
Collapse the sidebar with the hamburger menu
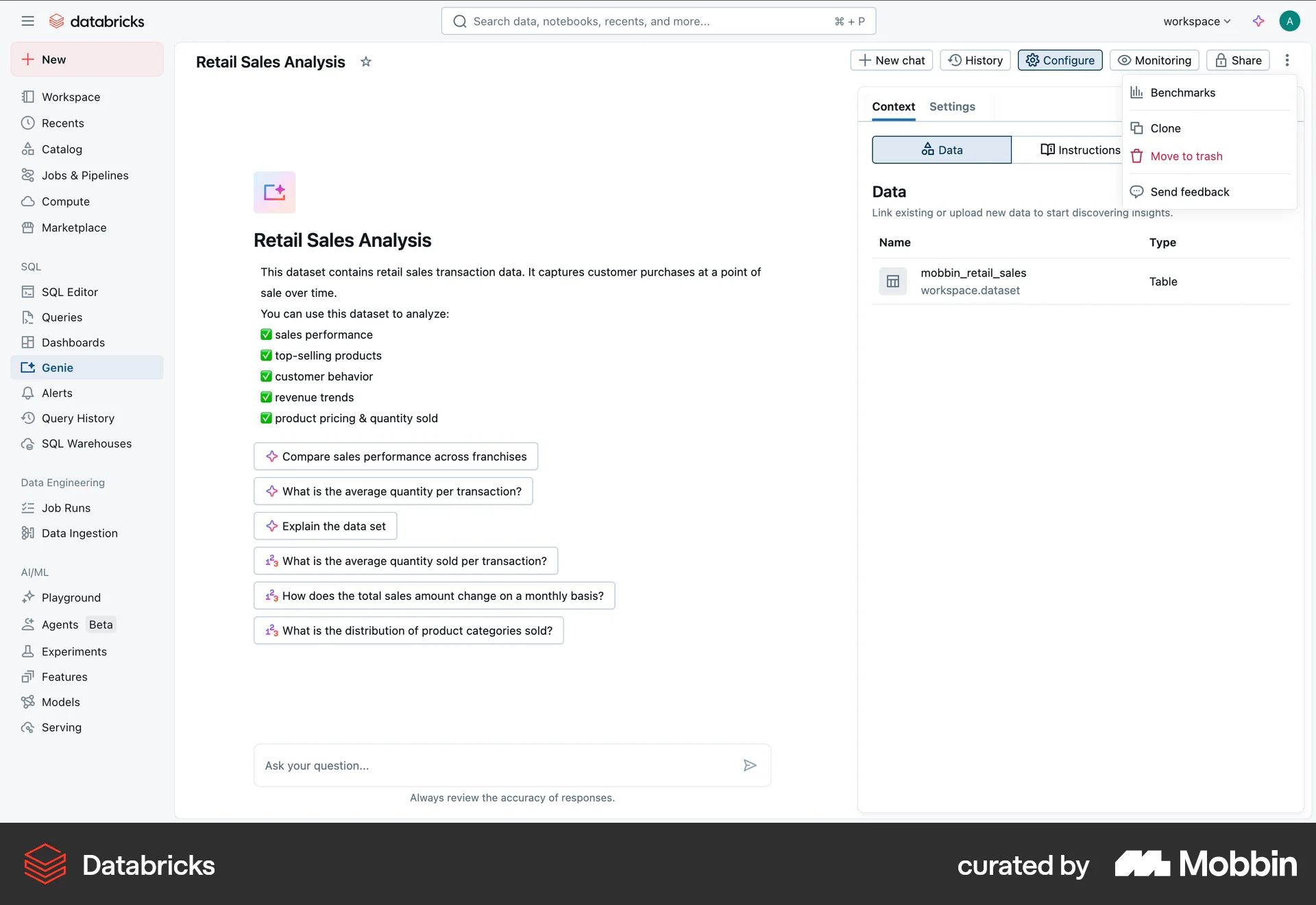[x=28, y=21]
